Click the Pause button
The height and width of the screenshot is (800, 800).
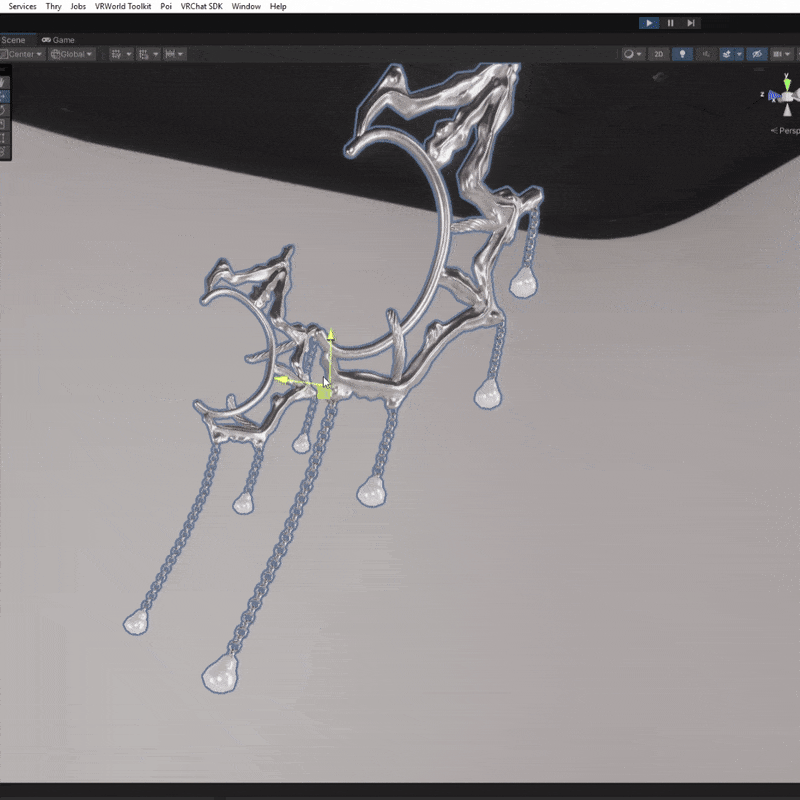670,23
